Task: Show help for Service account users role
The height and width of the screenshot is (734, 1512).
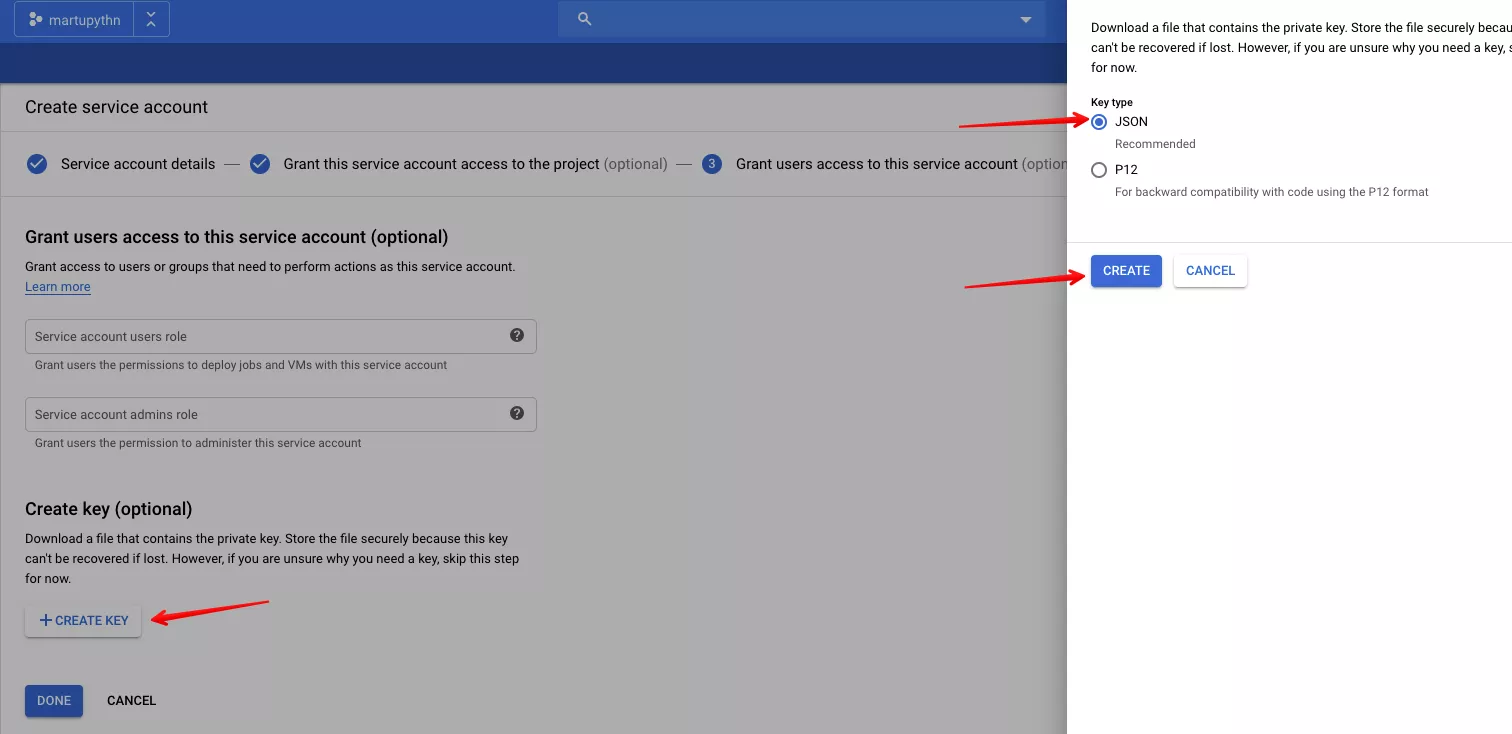Action: click(517, 336)
